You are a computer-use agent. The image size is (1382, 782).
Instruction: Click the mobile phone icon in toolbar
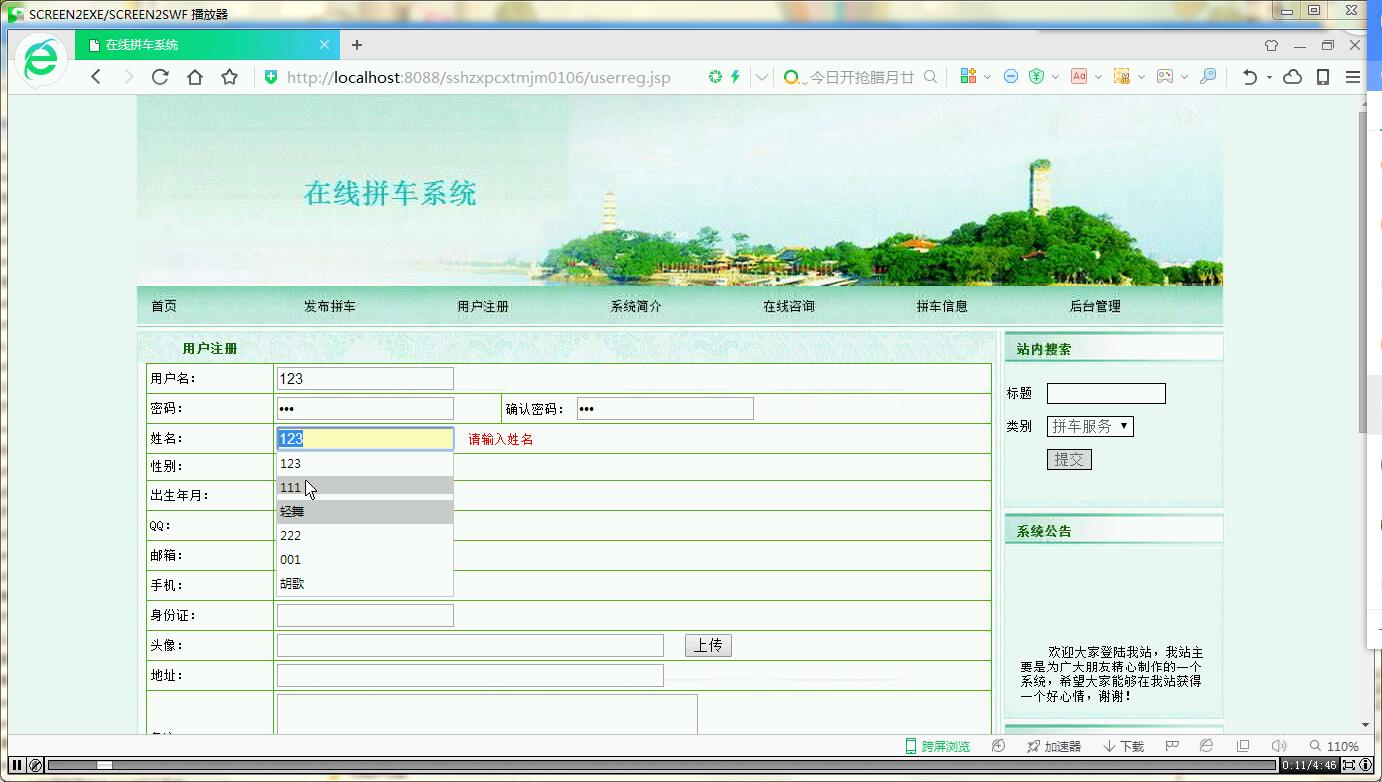click(1323, 77)
